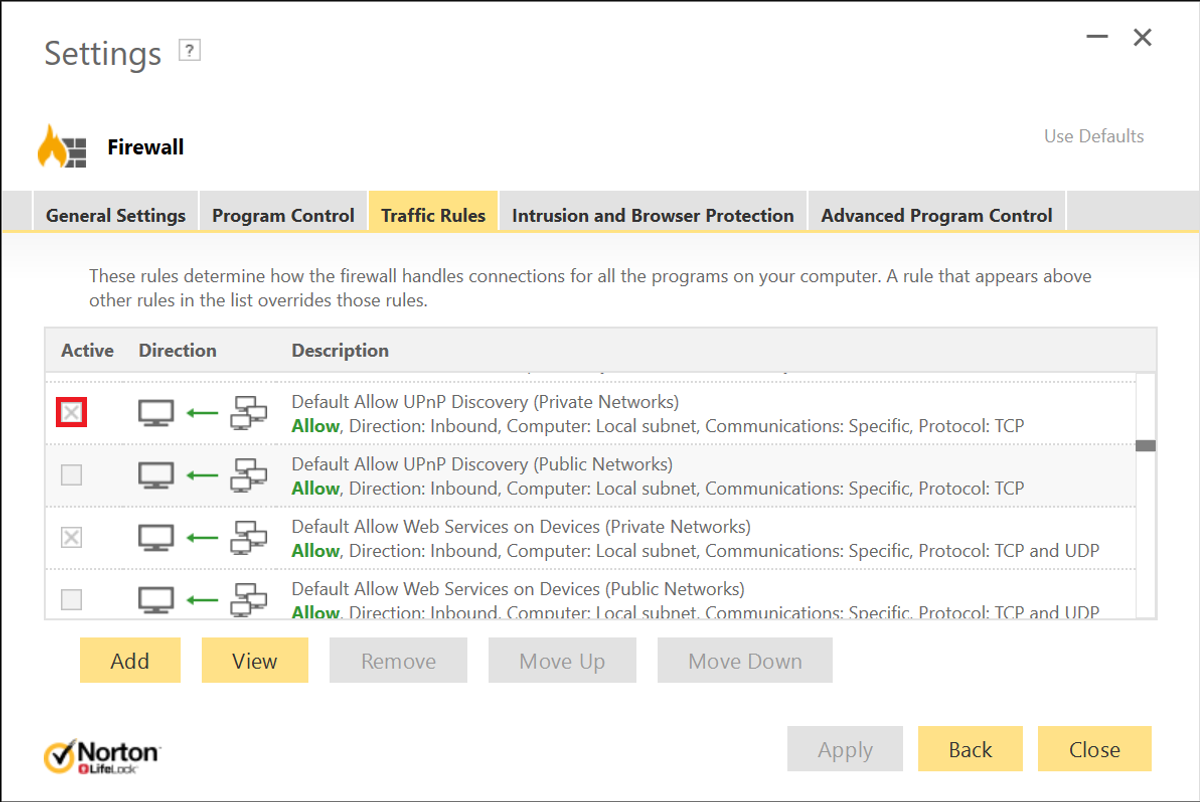Click the Use Defaults link
The width and height of the screenshot is (1200, 802).
1093,136
